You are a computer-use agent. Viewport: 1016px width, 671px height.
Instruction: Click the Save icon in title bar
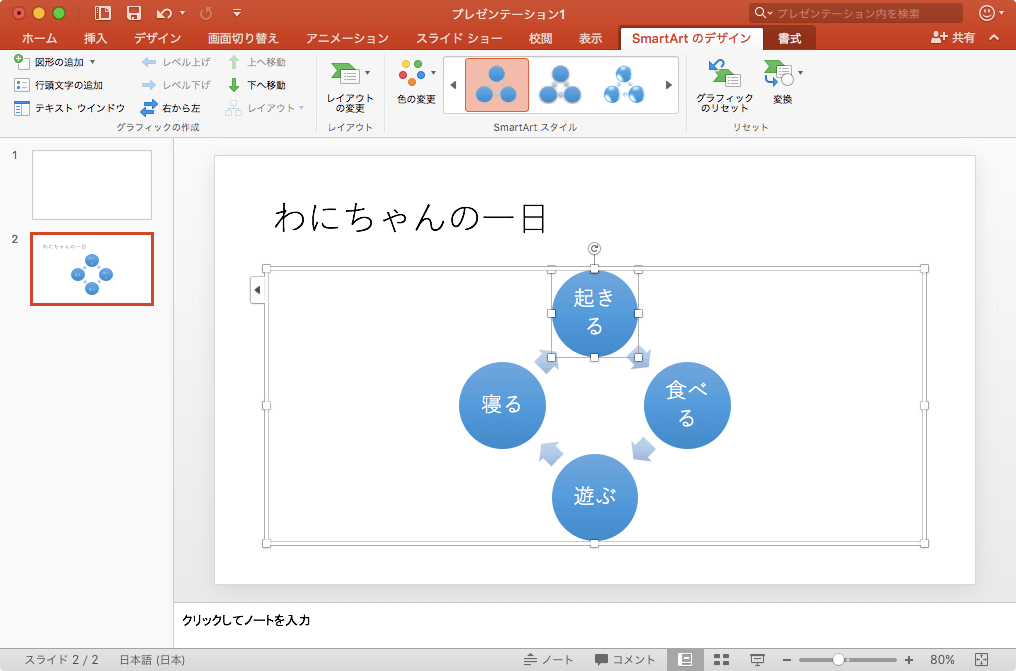coord(134,13)
